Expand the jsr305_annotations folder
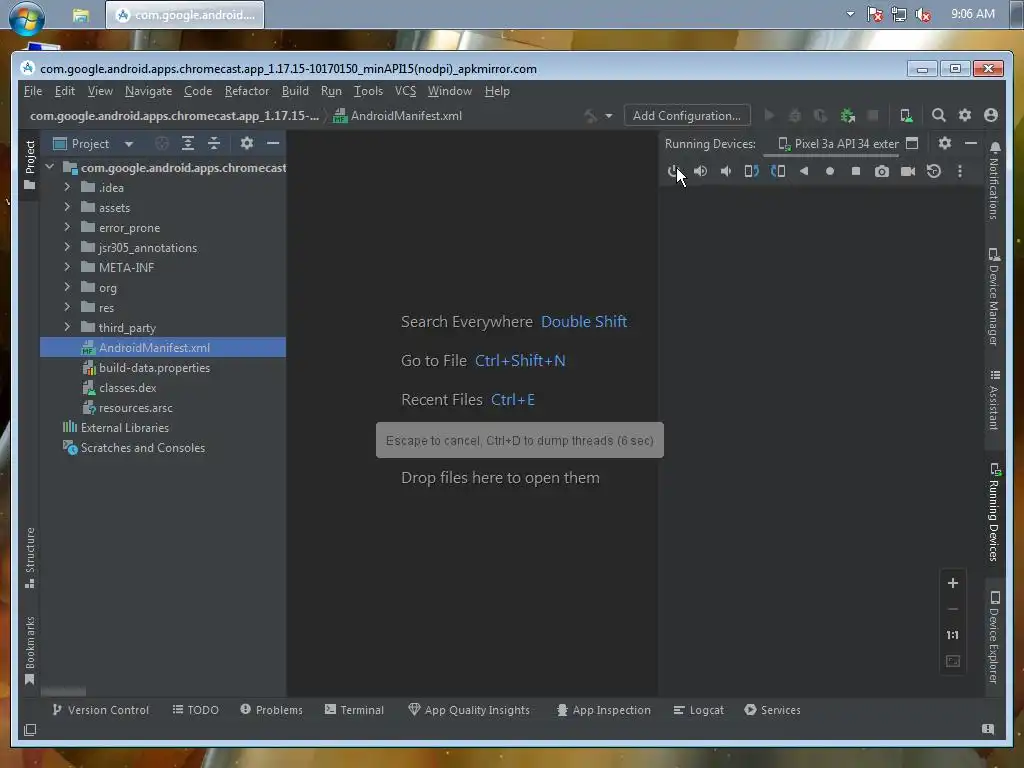Viewport: 1024px width, 768px height. (x=67, y=248)
